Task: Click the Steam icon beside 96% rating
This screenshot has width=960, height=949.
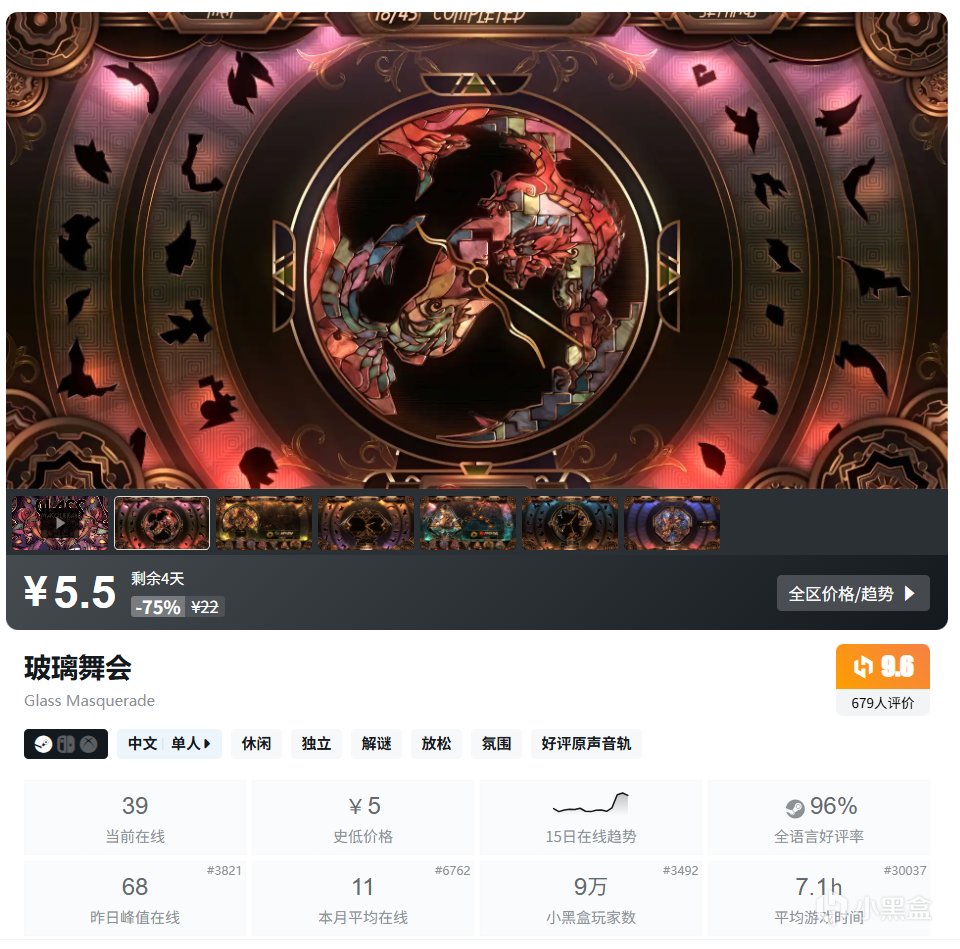Action: [x=795, y=809]
